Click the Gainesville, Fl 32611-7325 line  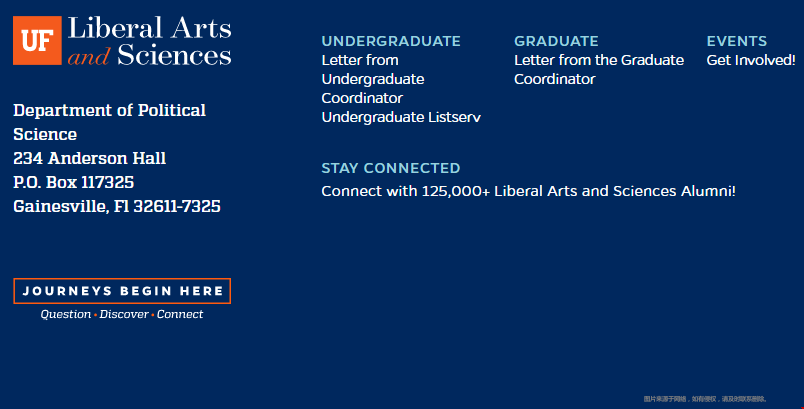coord(117,207)
